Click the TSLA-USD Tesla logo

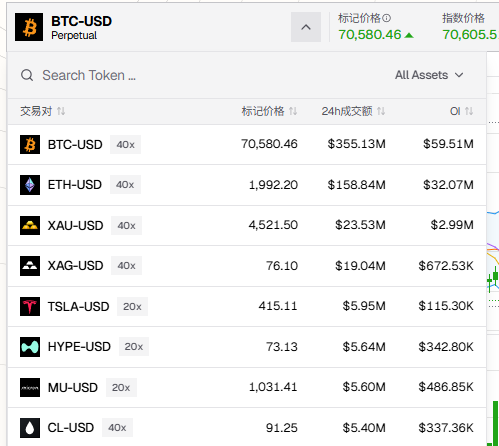(30, 306)
